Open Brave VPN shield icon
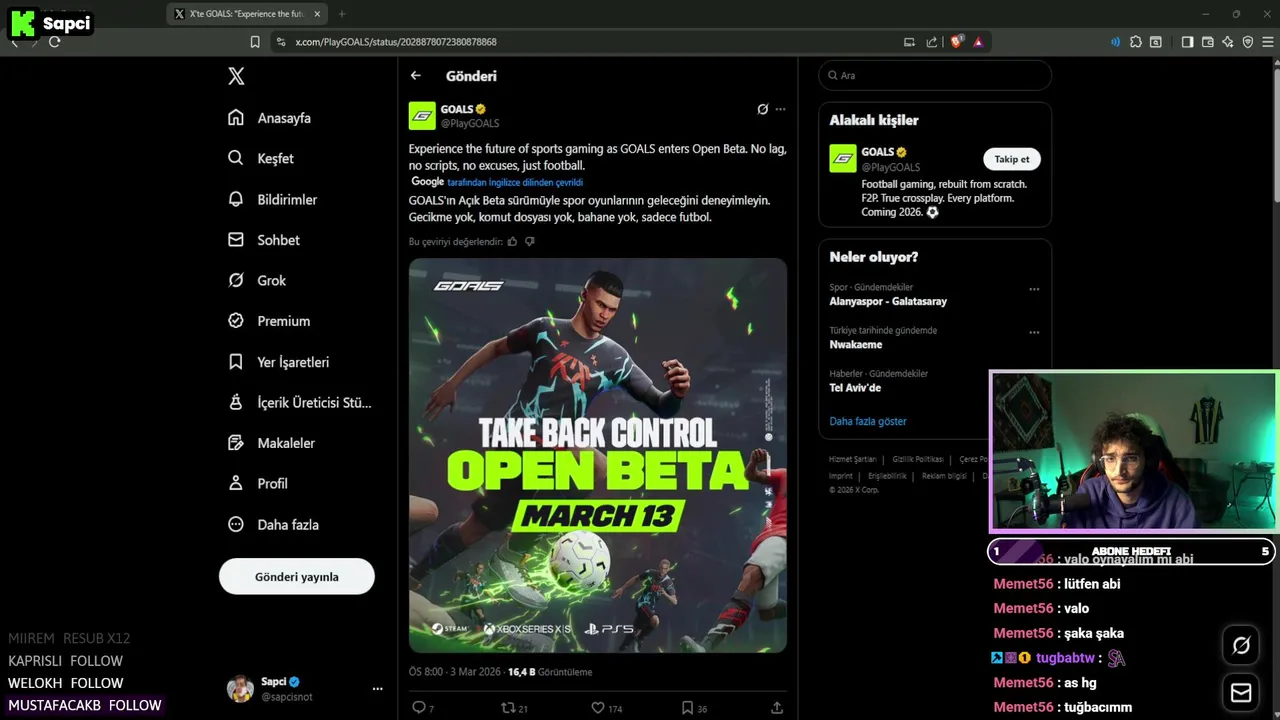1280x720 pixels. (1248, 42)
